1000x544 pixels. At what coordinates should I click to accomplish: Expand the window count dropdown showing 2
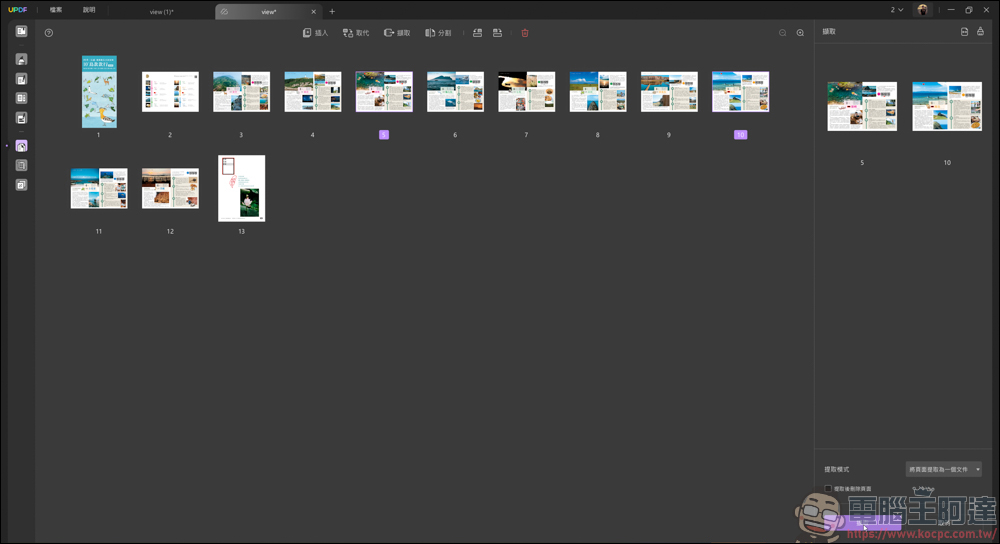(x=897, y=10)
